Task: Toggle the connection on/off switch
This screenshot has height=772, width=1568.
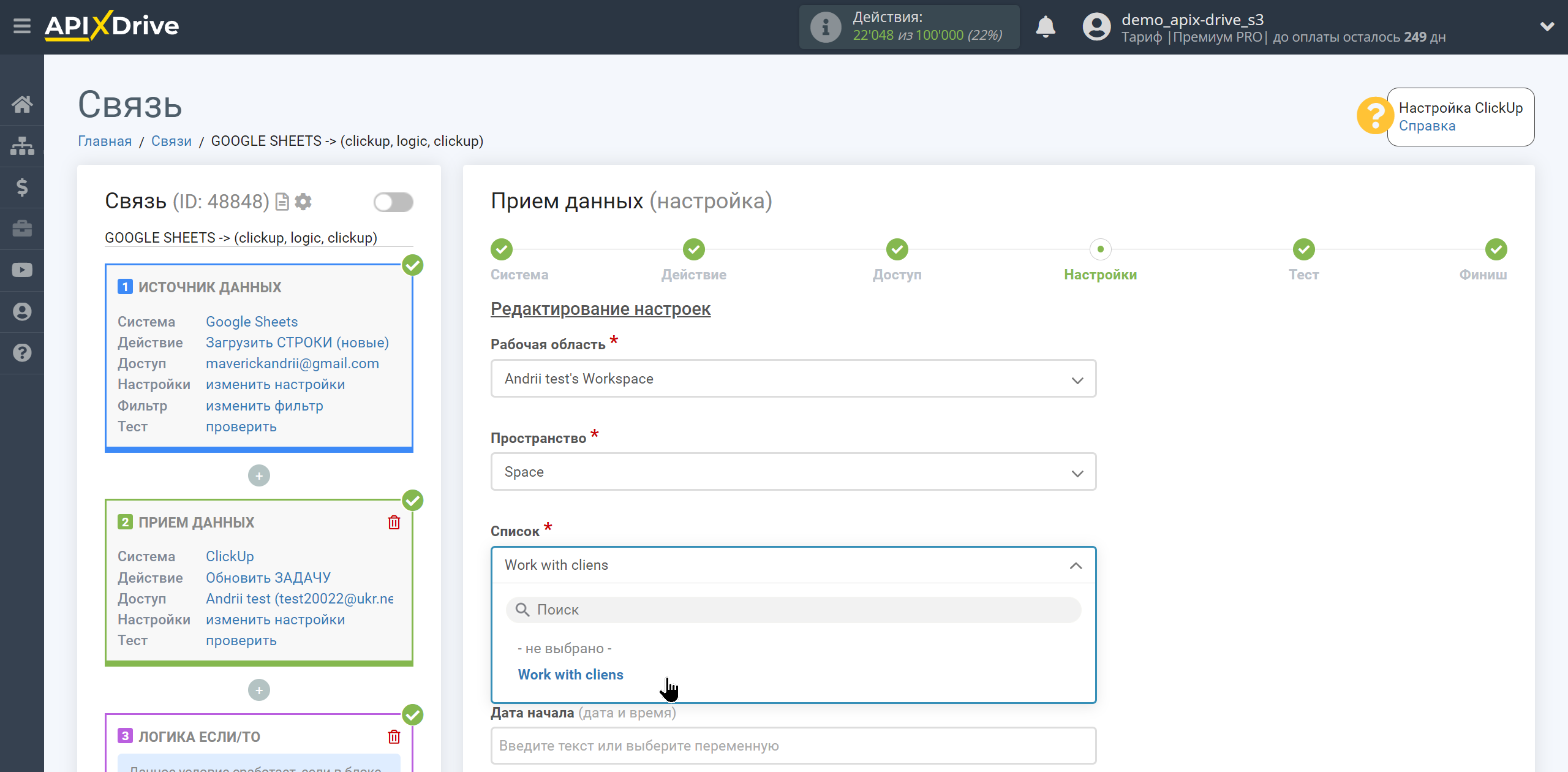Action: (x=393, y=202)
